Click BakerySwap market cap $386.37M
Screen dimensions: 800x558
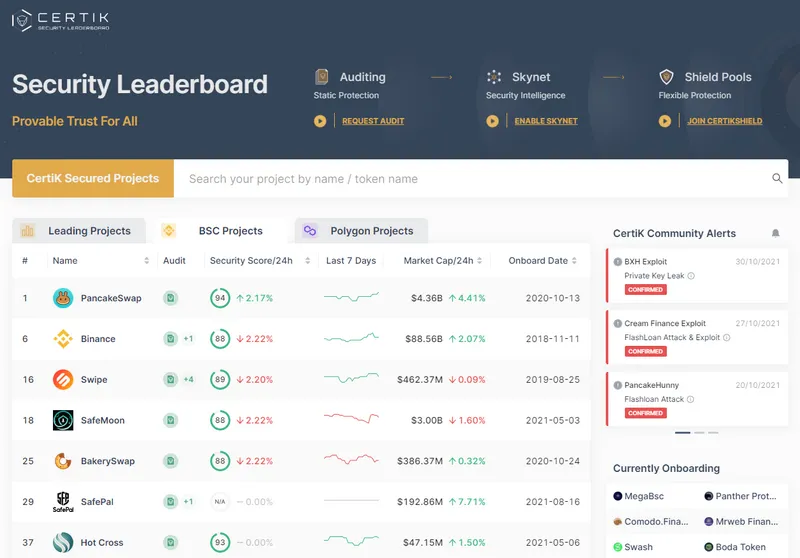[x=420, y=462]
